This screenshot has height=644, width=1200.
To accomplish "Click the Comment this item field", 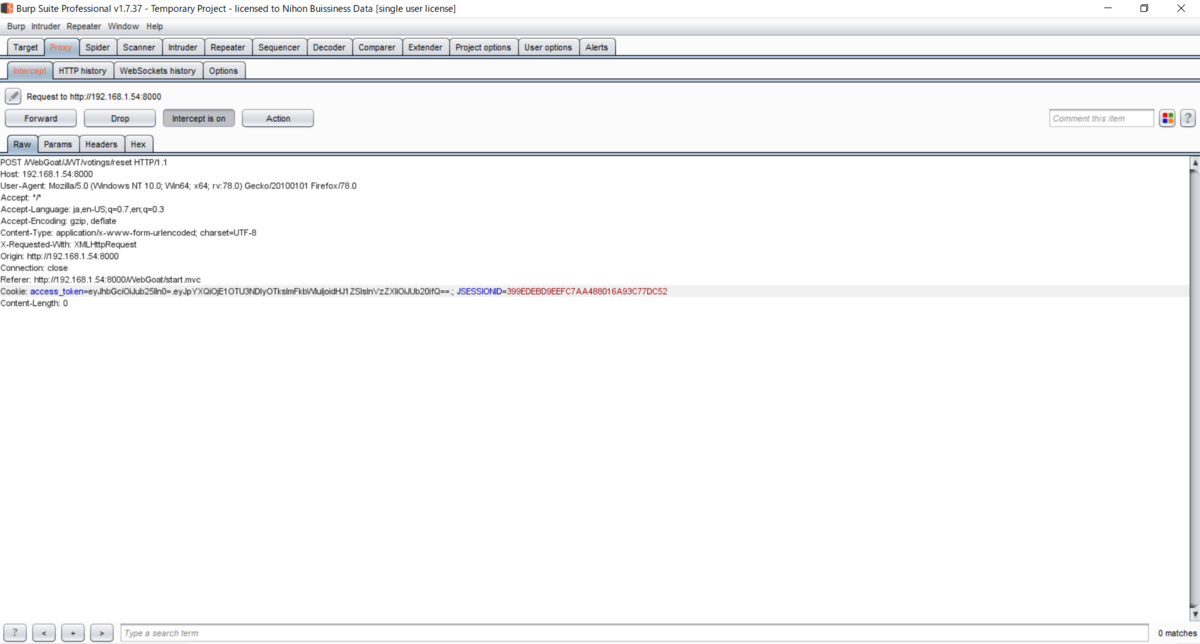I will [1102, 118].
